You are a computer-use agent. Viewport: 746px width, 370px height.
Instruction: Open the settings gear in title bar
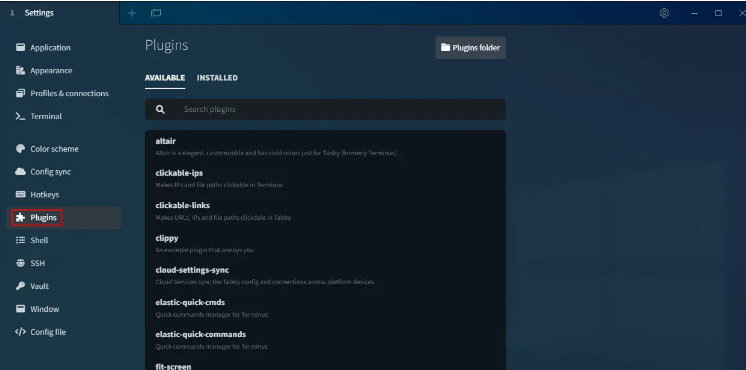664,13
